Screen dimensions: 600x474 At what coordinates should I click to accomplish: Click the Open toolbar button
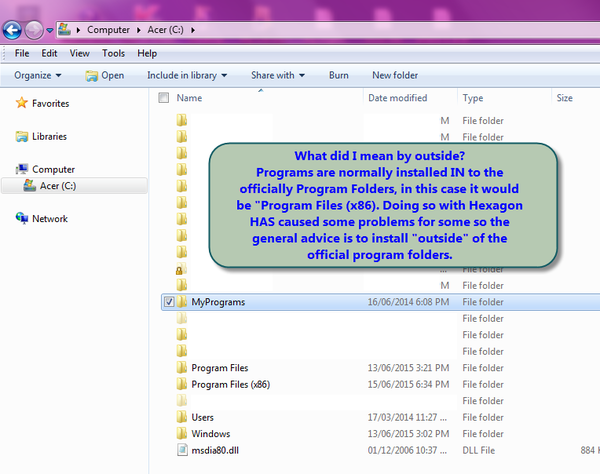(105, 75)
